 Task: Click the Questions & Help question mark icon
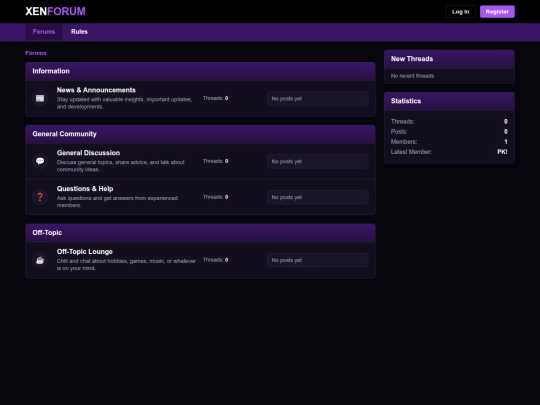[40, 197]
